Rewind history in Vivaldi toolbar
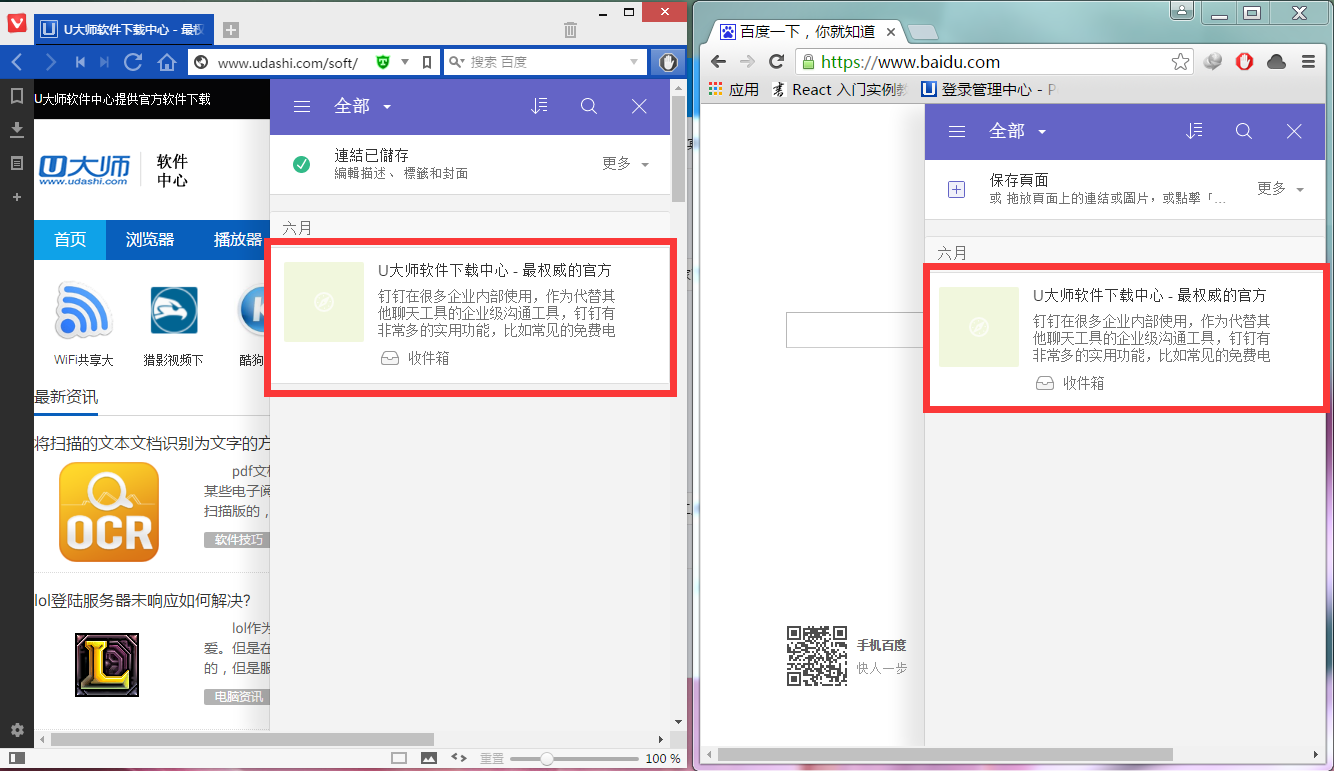Image resolution: width=1334 pixels, height=771 pixels. (x=80, y=62)
